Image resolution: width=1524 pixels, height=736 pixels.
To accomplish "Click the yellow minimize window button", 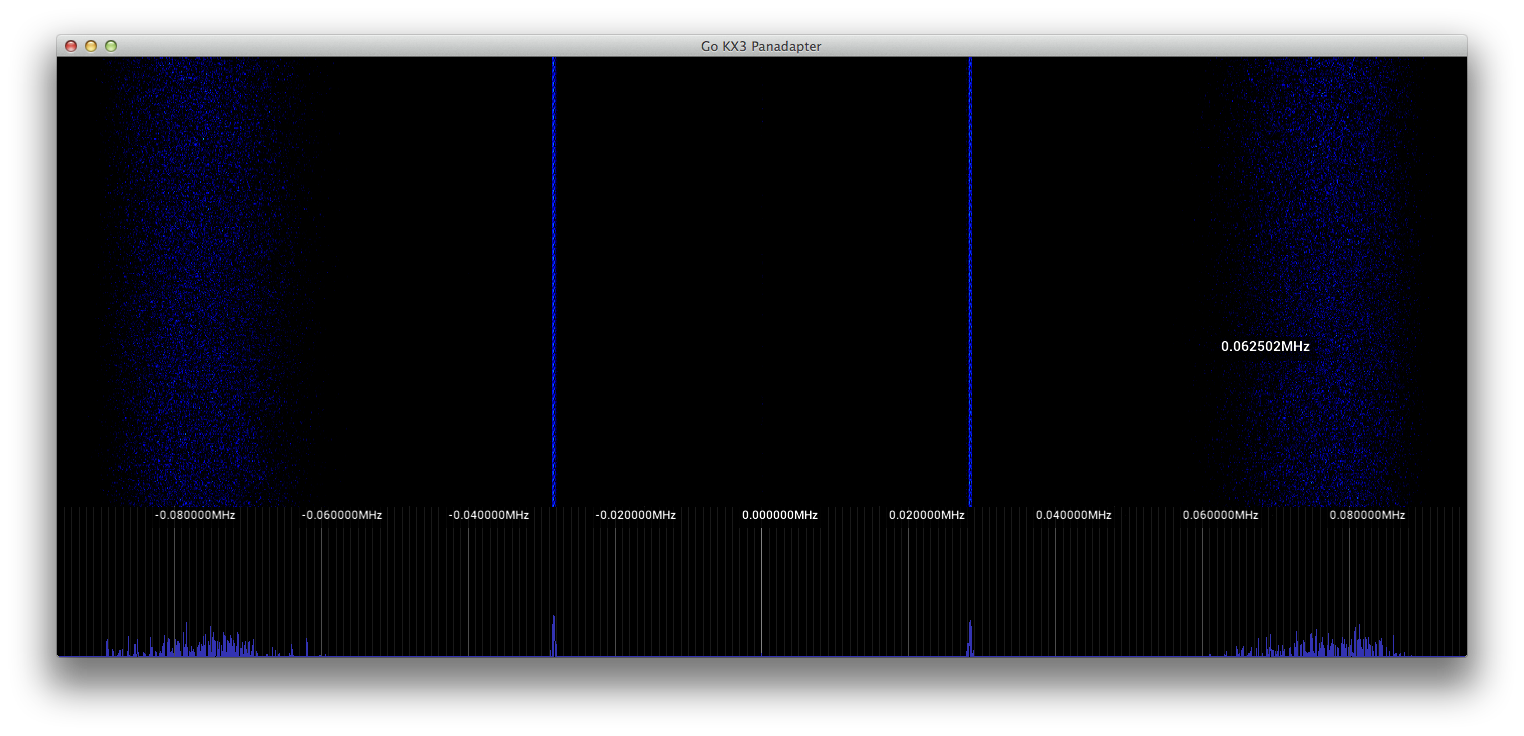I will [x=91, y=46].
